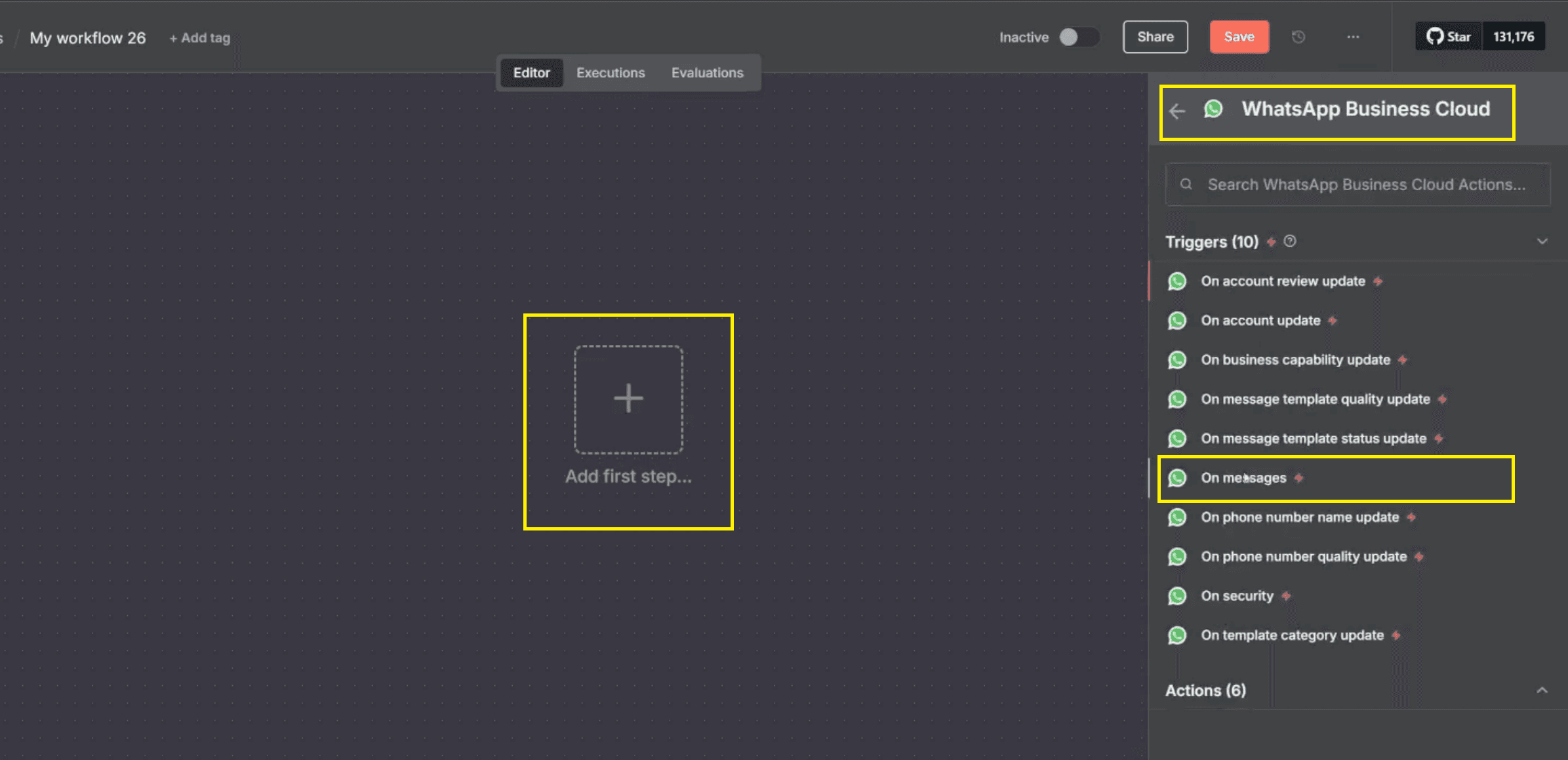
Task: Open the Triggers help question icon
Action: [x=1290, y=241]
